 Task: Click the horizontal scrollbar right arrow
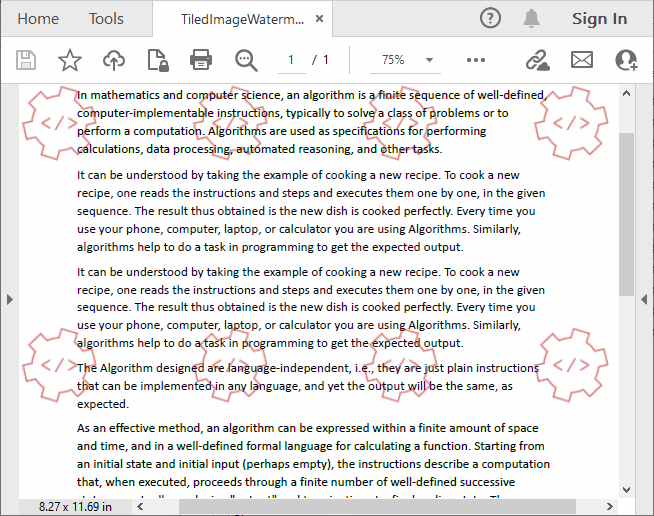610,506
